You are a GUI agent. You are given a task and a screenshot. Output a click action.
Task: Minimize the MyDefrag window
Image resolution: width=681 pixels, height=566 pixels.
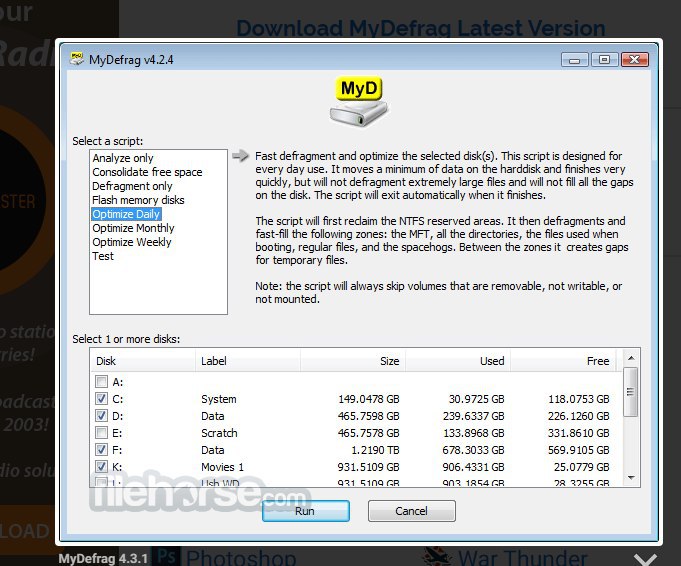tap(574, 60)
